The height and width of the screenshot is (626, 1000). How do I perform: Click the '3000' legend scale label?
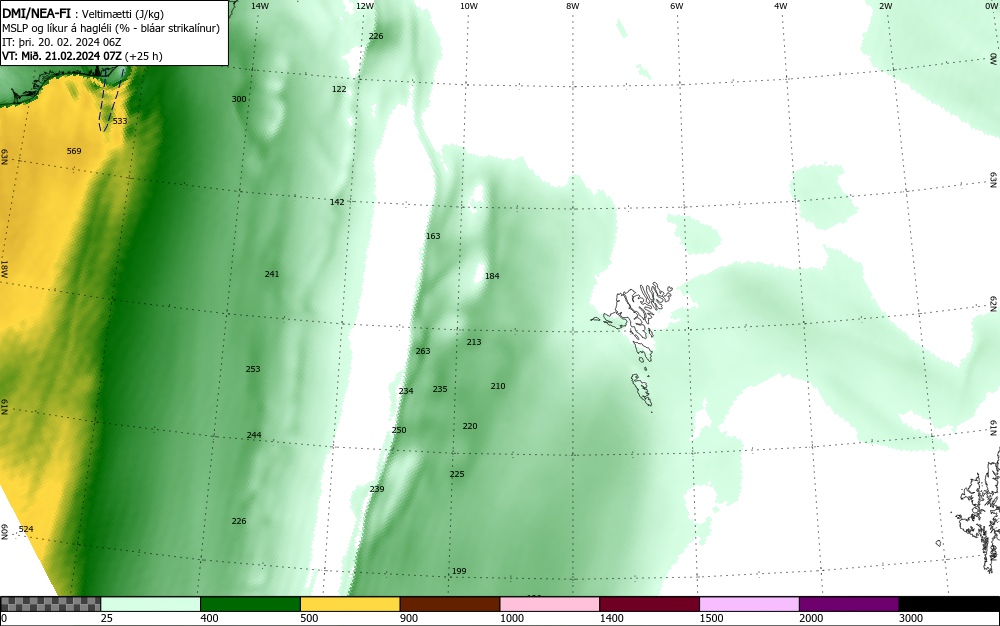tap(911, 618)
